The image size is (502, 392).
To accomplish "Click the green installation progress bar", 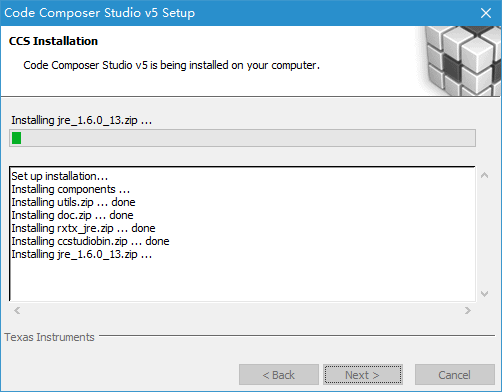I will pyautogui.click(x=242, y=138).
